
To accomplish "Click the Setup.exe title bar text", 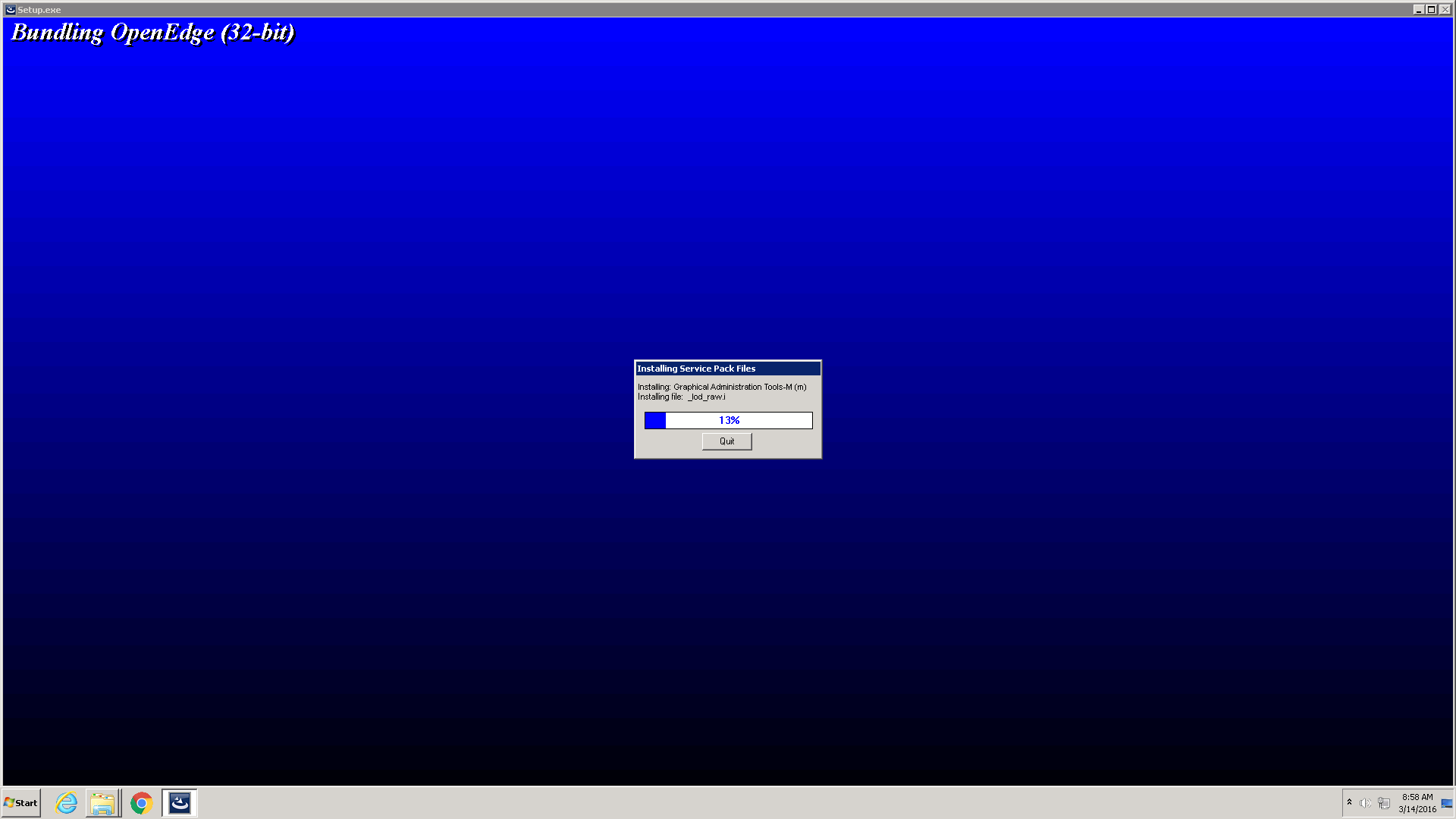I will coord(39,10).
